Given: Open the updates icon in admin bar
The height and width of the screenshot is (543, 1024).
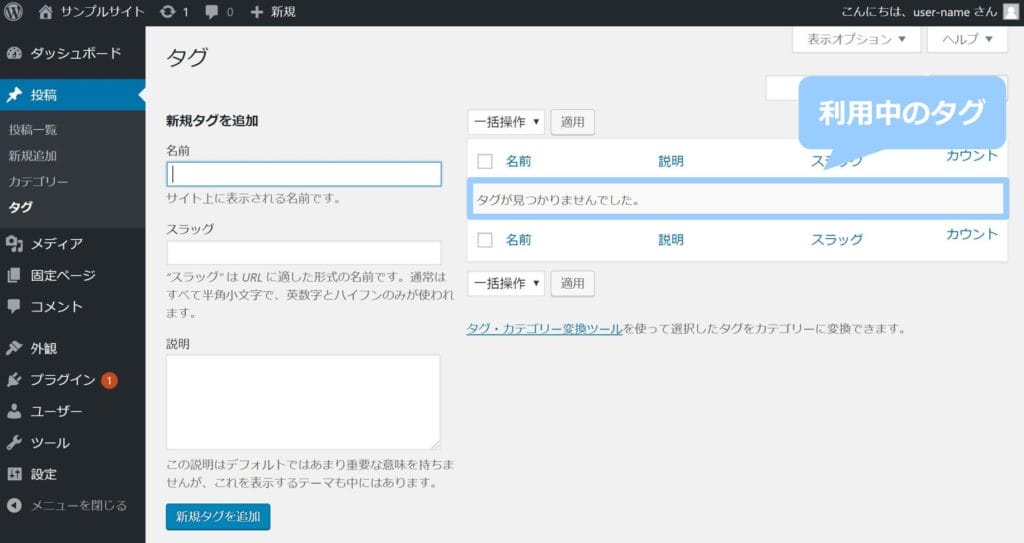Looking at the screenshot, I should click(x=168, y=12).
